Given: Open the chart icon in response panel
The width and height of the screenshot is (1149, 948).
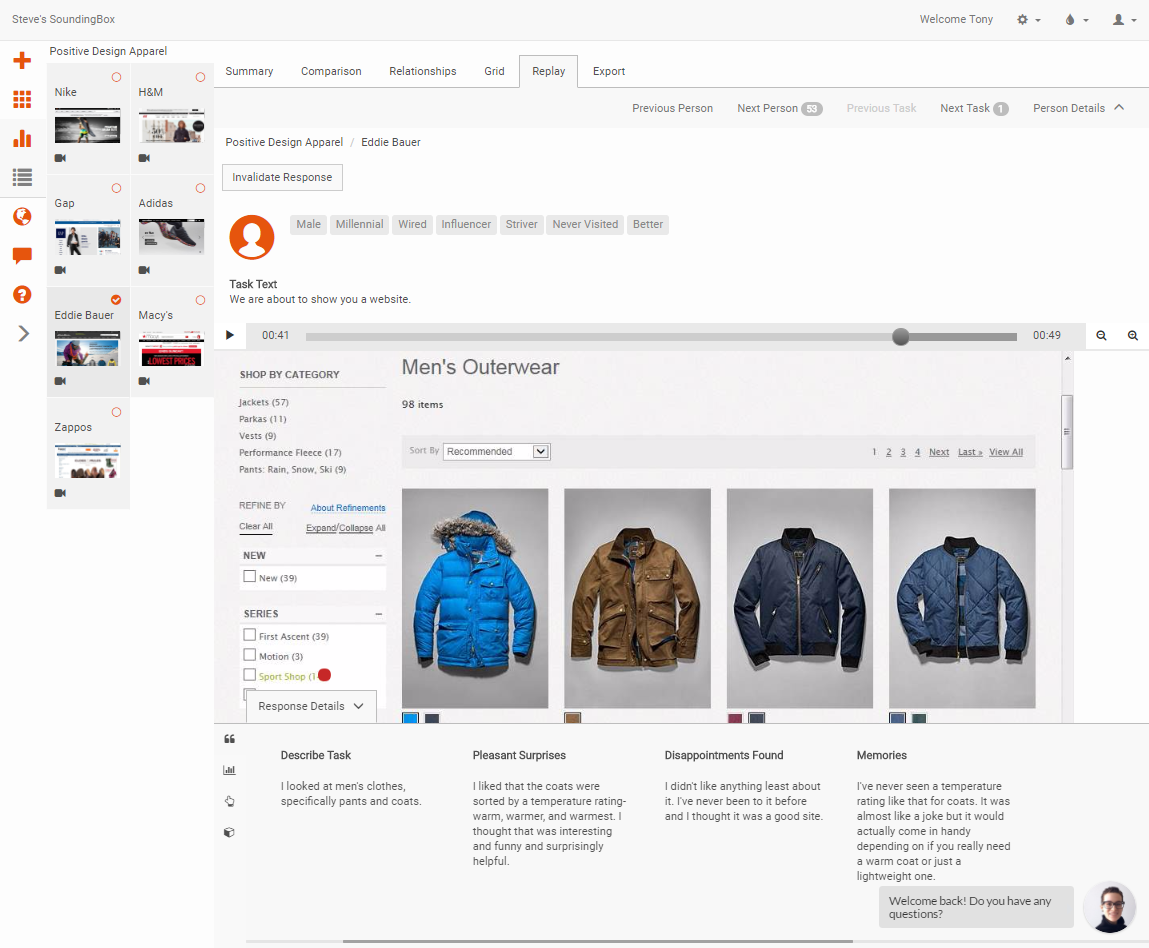Looking at the screenshot, I should 229,769.
